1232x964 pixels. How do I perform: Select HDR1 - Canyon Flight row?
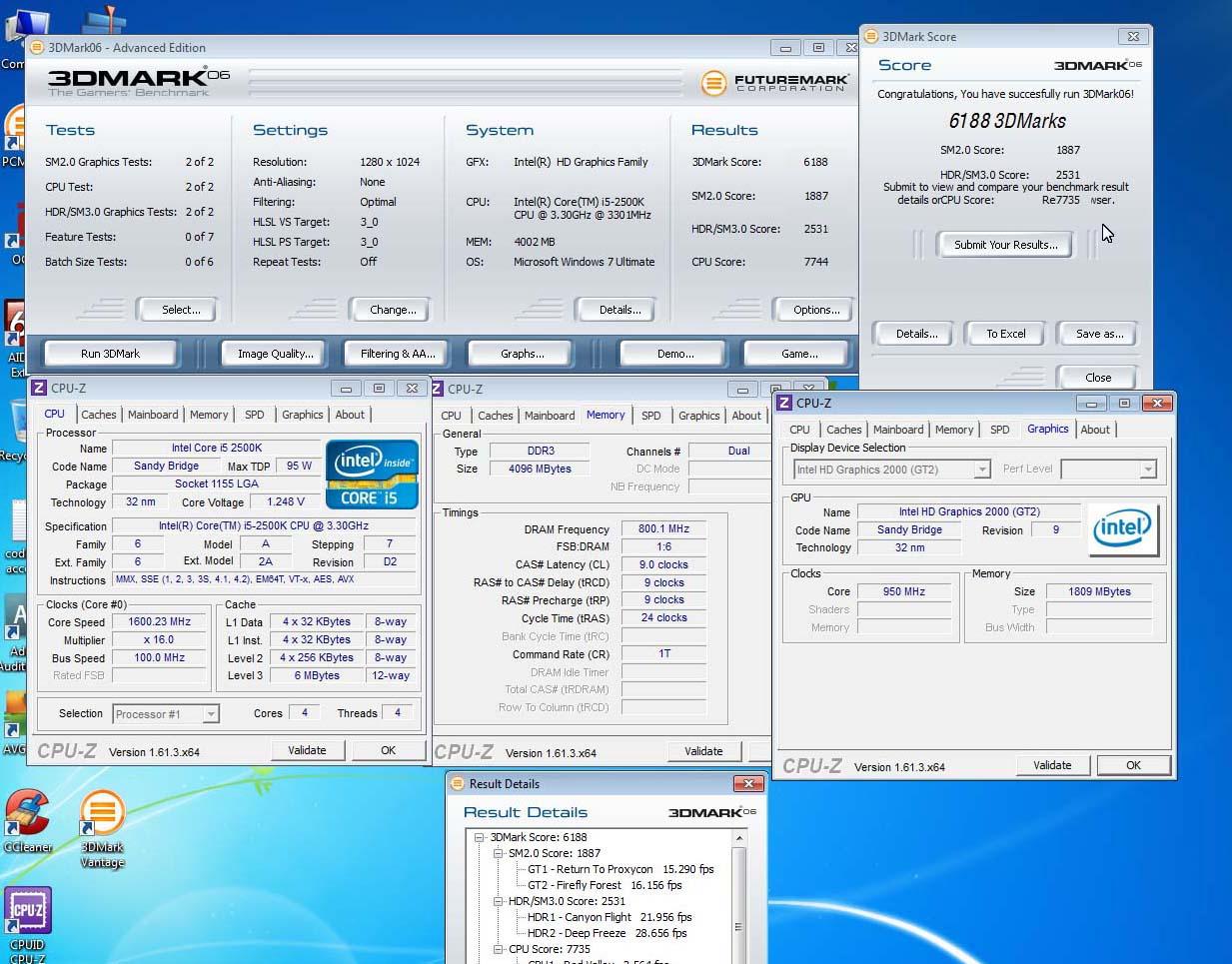coord(610,917)
